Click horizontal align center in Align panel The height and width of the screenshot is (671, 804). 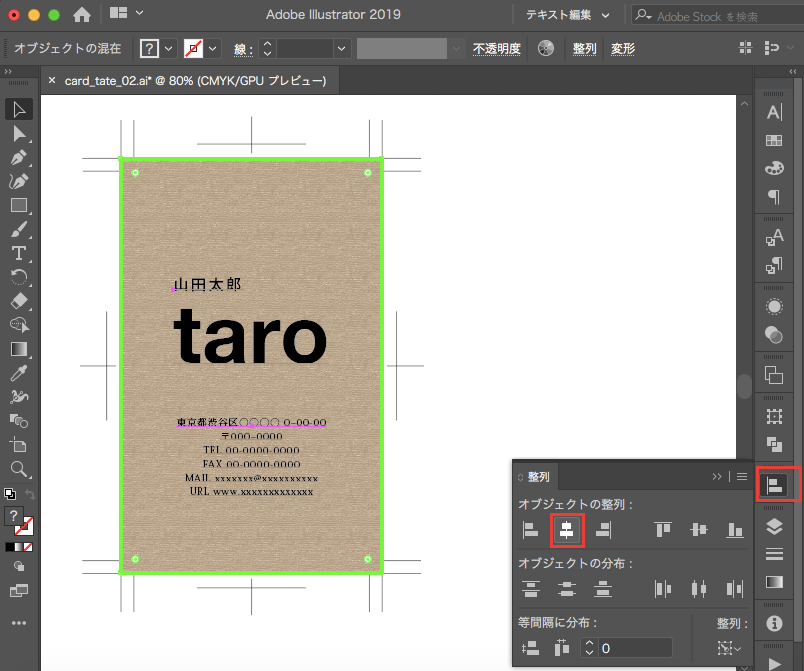coord(567,530)
